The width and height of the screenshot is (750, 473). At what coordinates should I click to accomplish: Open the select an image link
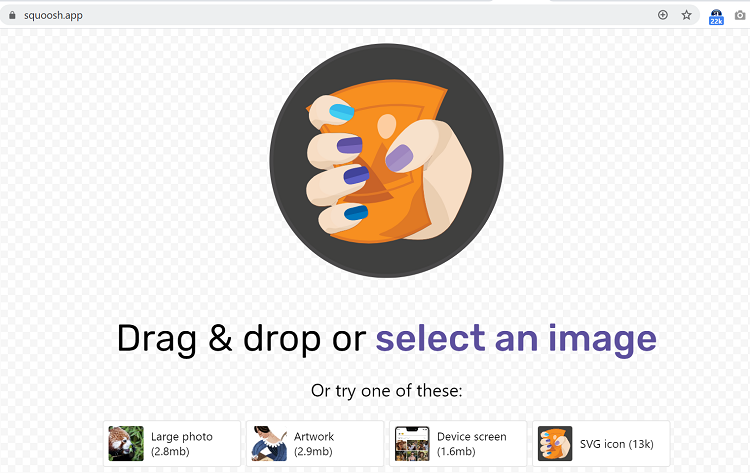point(516,339)
